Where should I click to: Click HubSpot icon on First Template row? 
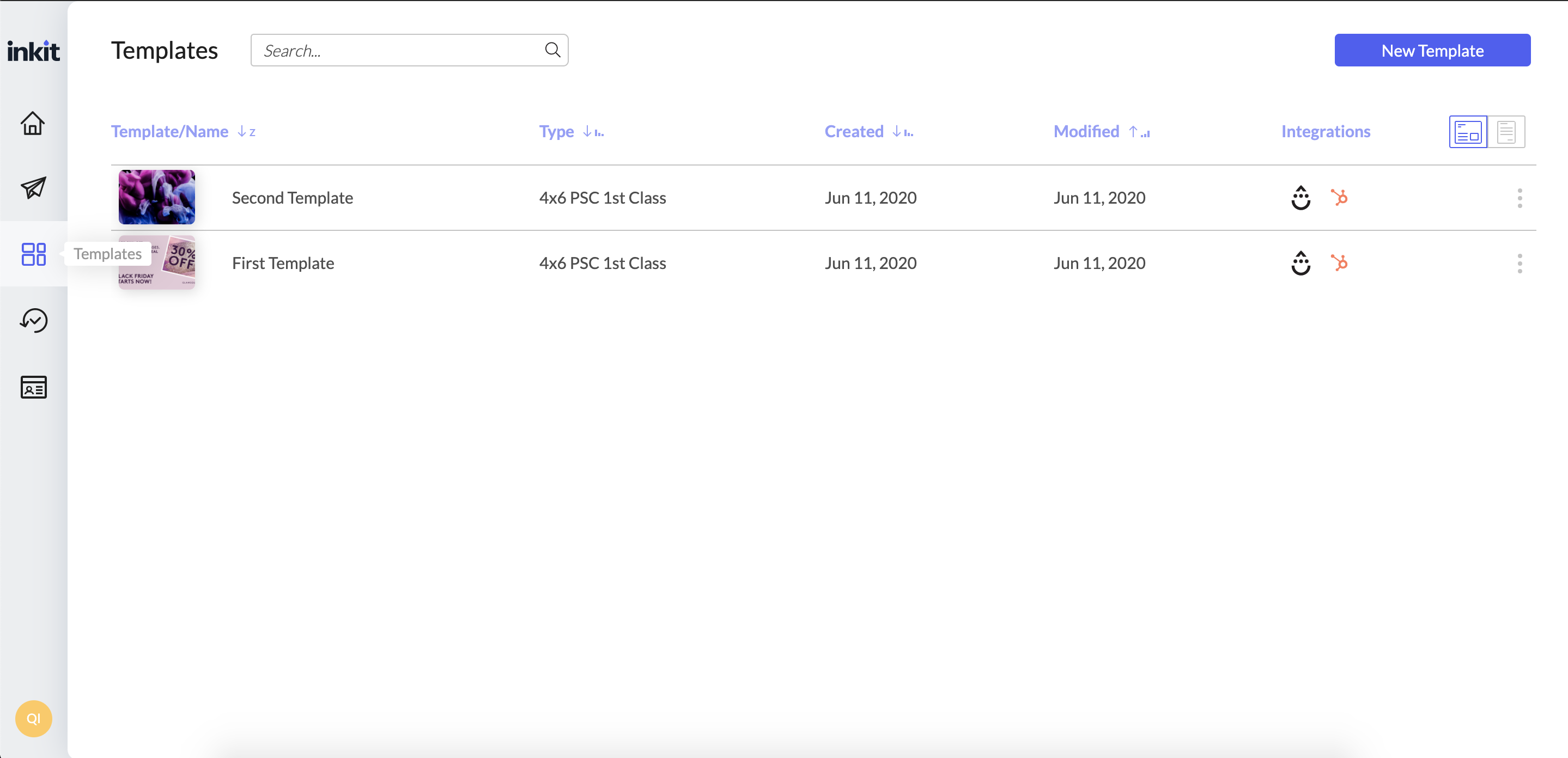click(1339, 264)
